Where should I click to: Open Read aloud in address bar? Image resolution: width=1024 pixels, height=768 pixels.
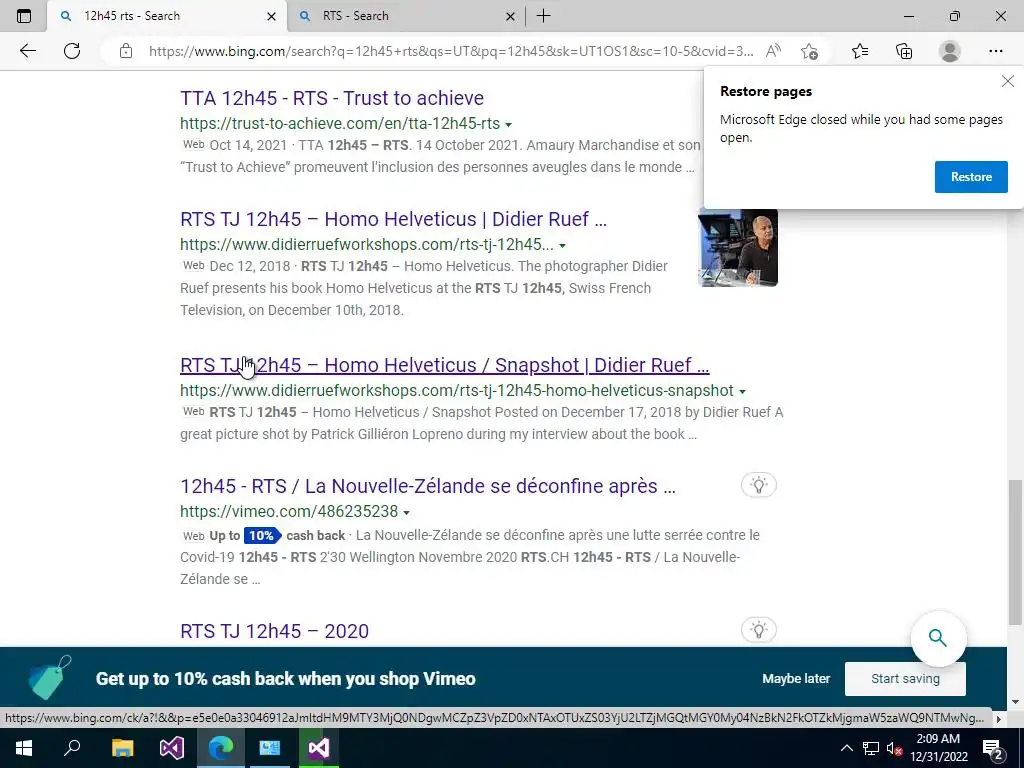tap(773, 51)
